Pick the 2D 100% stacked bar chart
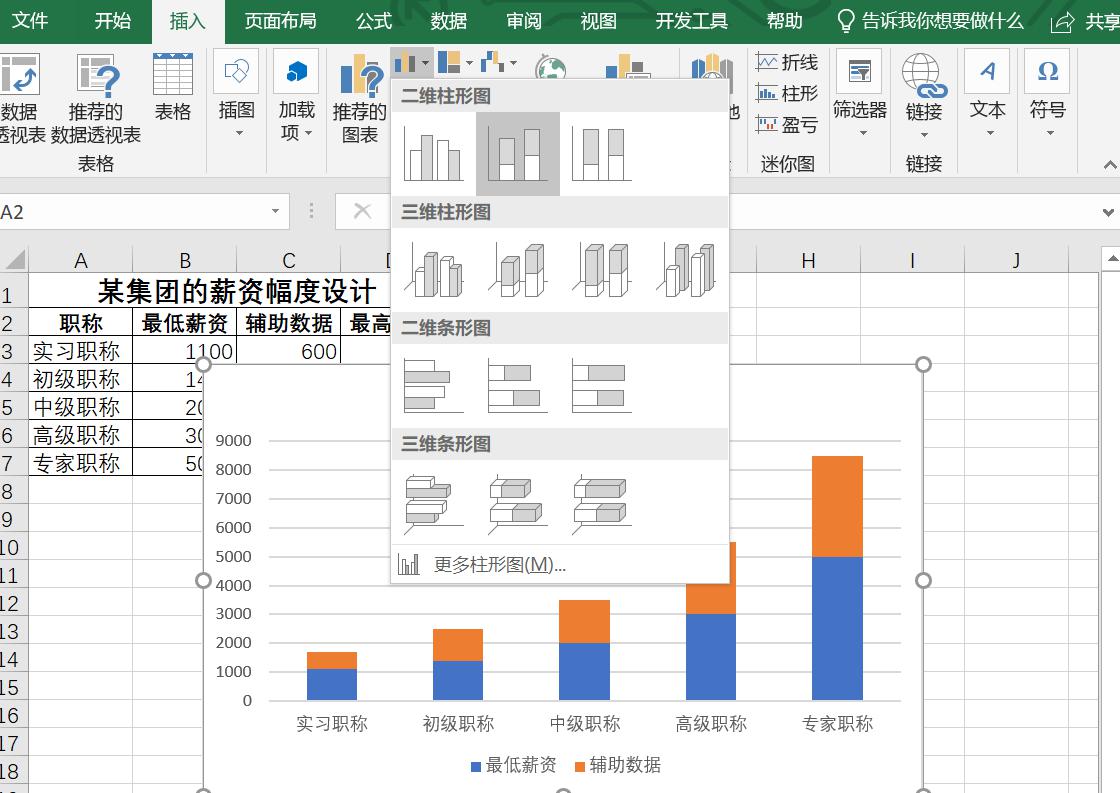The width and height of the screenshot is (1120, 793). click(x=601, y=386)
